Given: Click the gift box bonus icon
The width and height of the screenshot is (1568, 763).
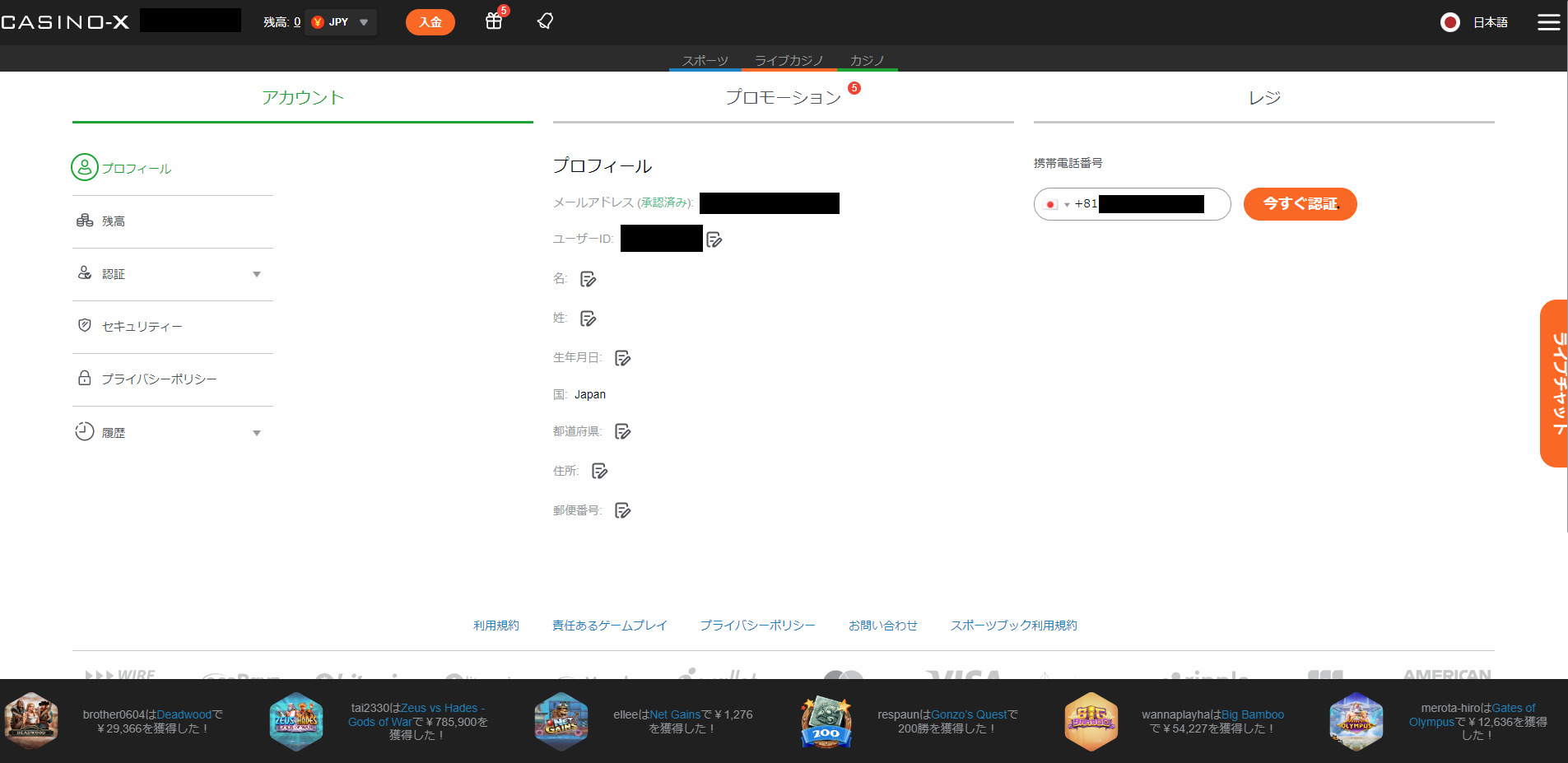Looking at the screenshot, I should (494, 21).
